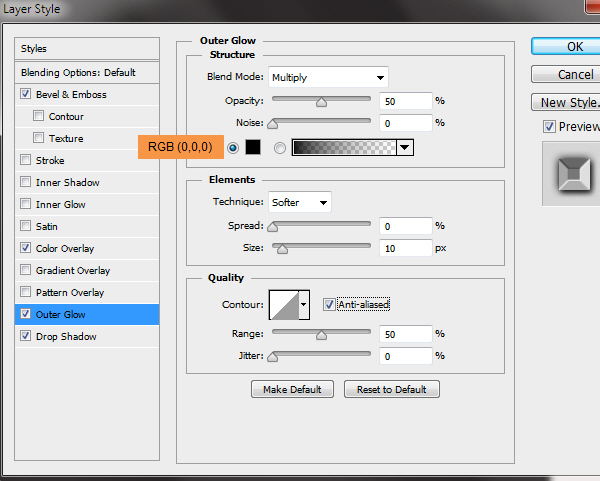Click the Size value input field

coord(404,247)
